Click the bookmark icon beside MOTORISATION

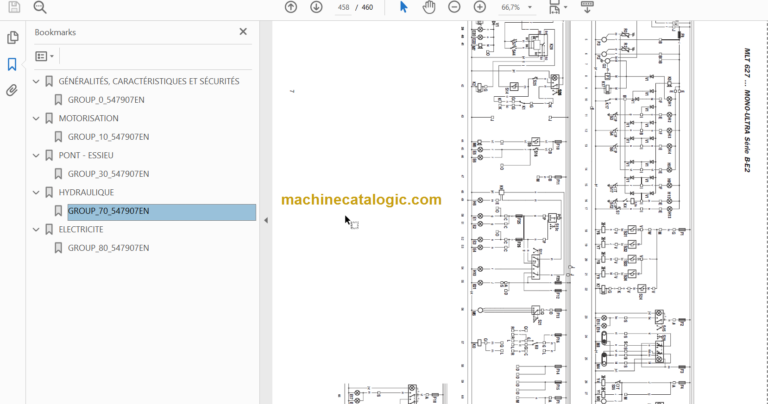coord(49,119)
